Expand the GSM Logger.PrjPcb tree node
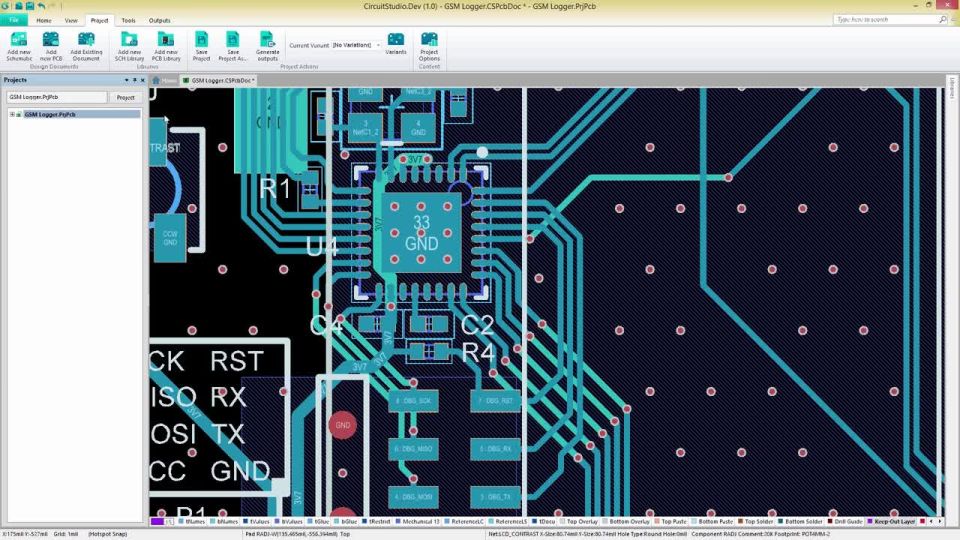 [12, 114]
